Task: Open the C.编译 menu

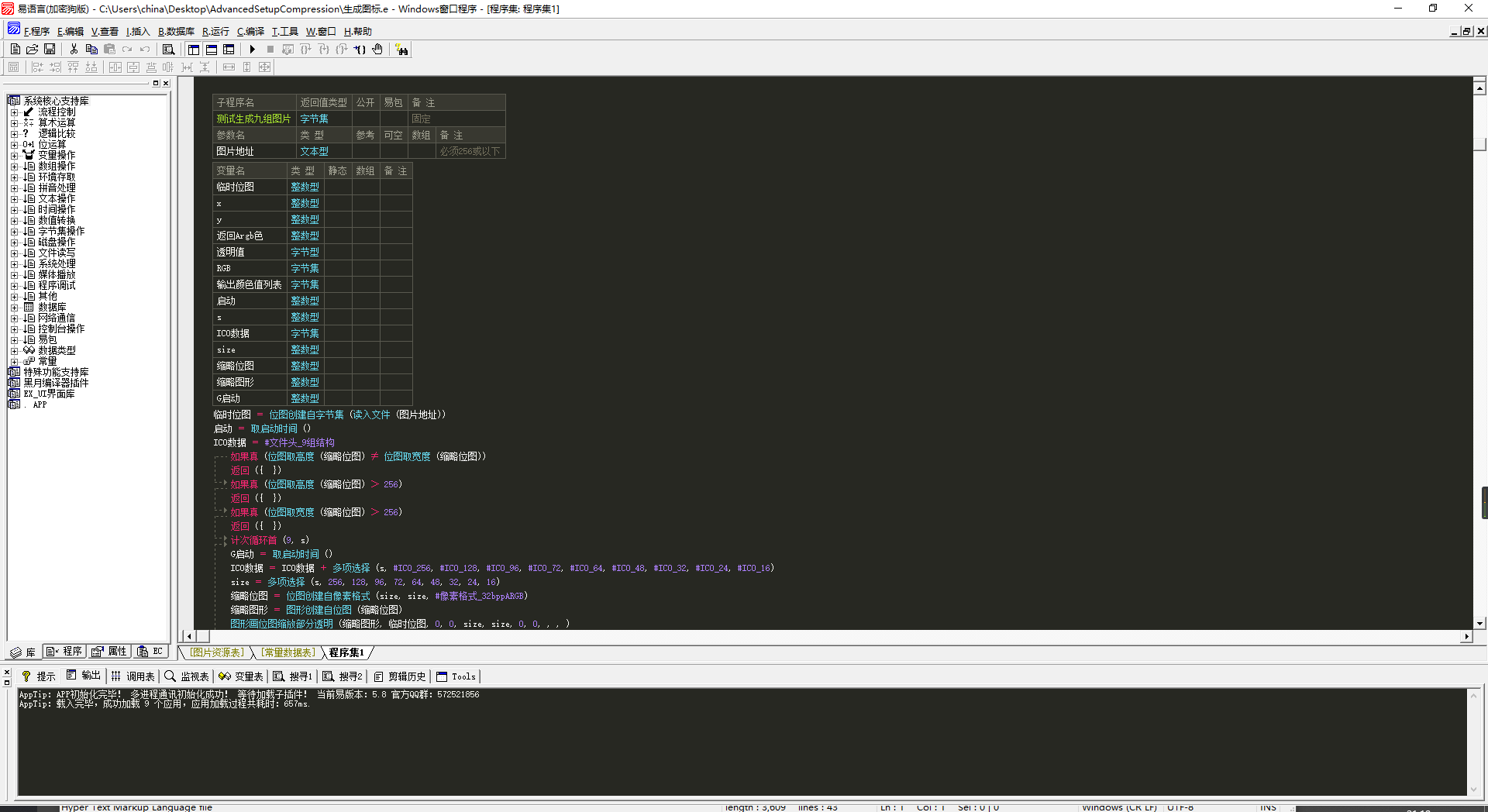Action: tap(250, 32)
